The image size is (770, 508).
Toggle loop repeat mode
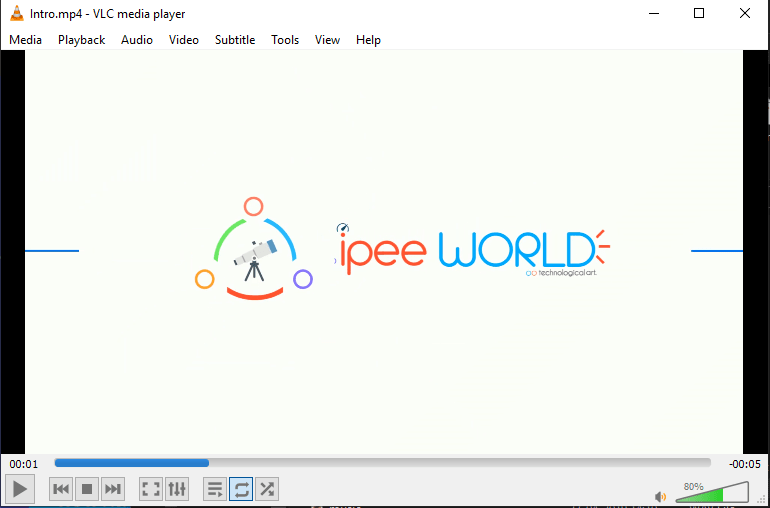(x=241, y=489)
